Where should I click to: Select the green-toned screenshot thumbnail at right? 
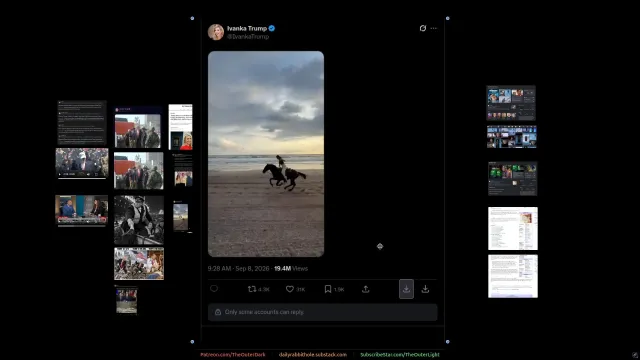click(513, 179)
